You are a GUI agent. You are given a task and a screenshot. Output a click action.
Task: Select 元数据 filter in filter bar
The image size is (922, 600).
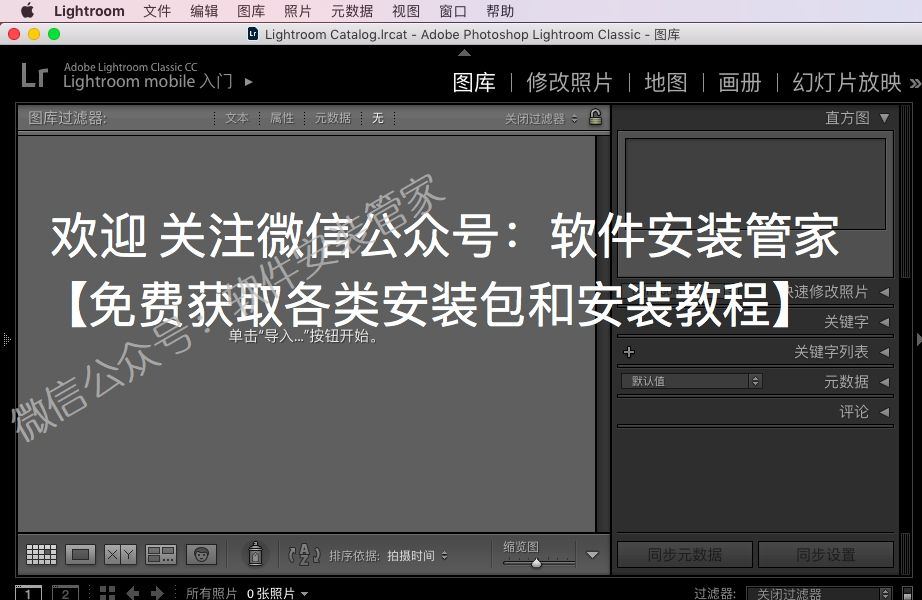point(333,118)
